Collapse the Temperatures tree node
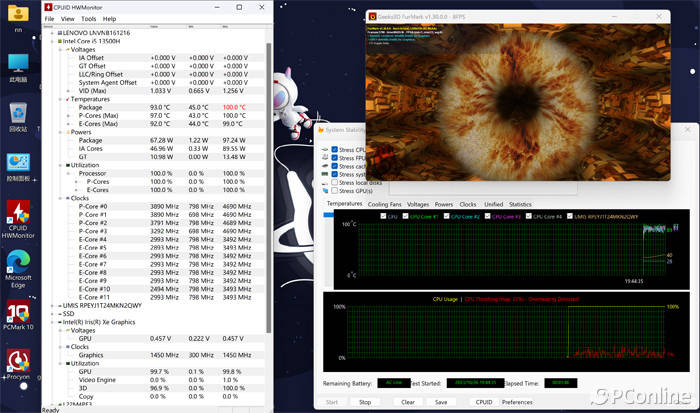Viewport: 700px width, 413px height. (60, 99)
